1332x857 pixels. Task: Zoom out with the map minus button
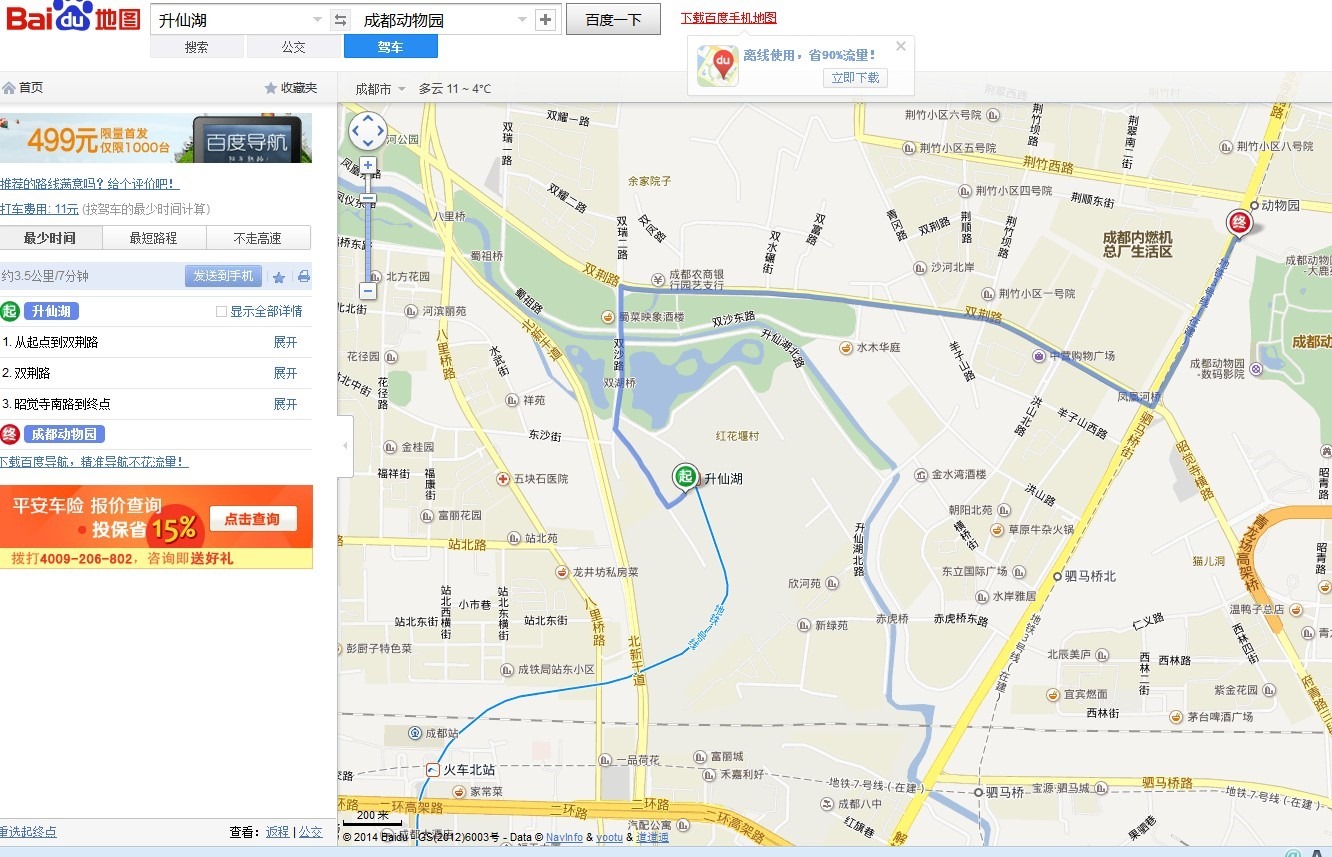pos(368,291)
